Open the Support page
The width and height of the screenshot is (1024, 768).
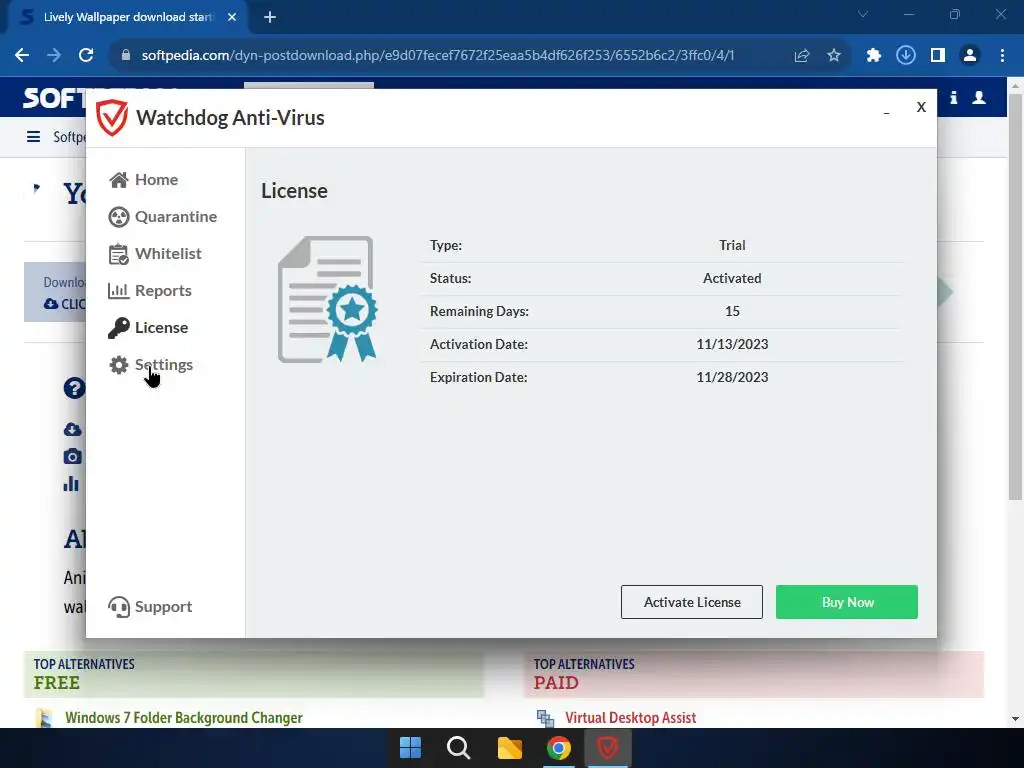150,607
